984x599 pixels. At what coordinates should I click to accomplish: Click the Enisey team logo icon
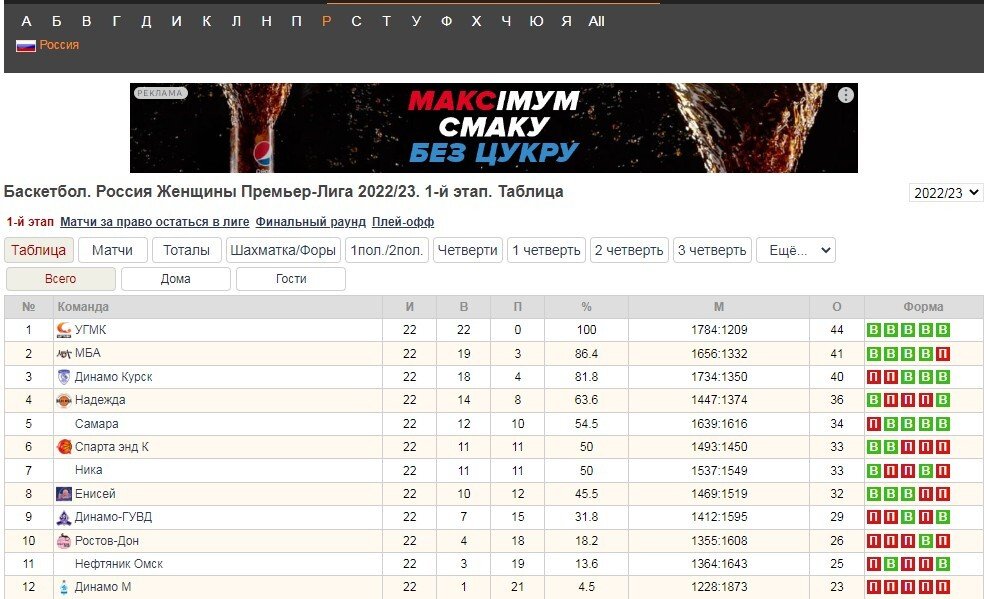pyautogui.click(x=64, y=494)
